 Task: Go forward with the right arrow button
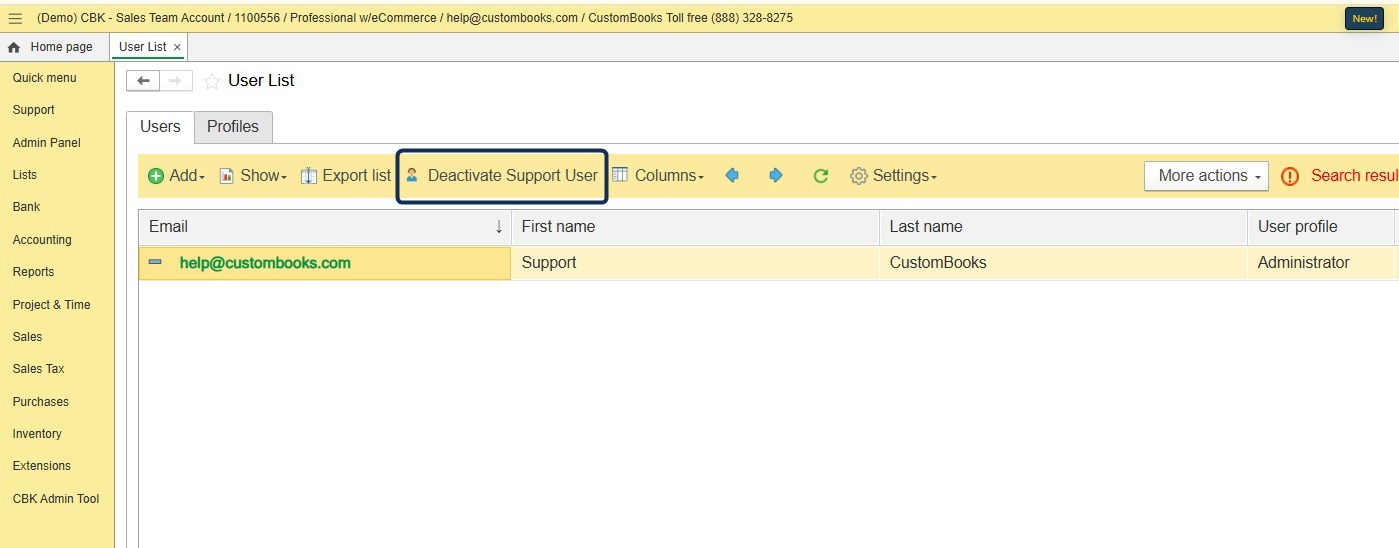point(176,81)
